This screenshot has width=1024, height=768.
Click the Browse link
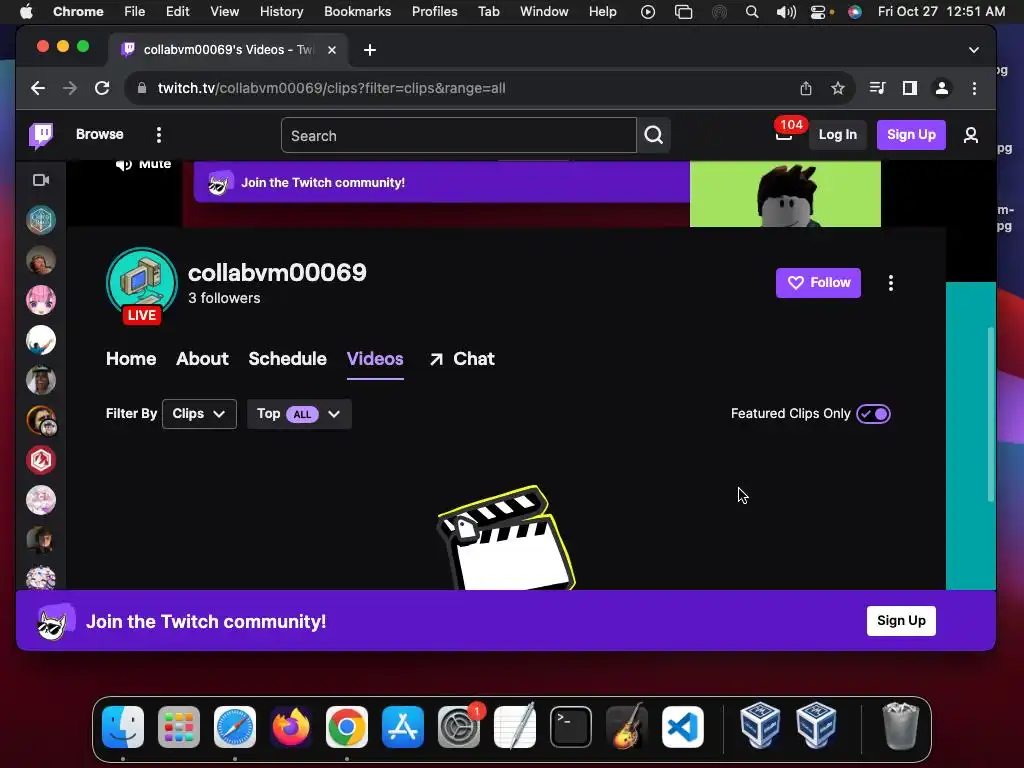click(99, 135)
